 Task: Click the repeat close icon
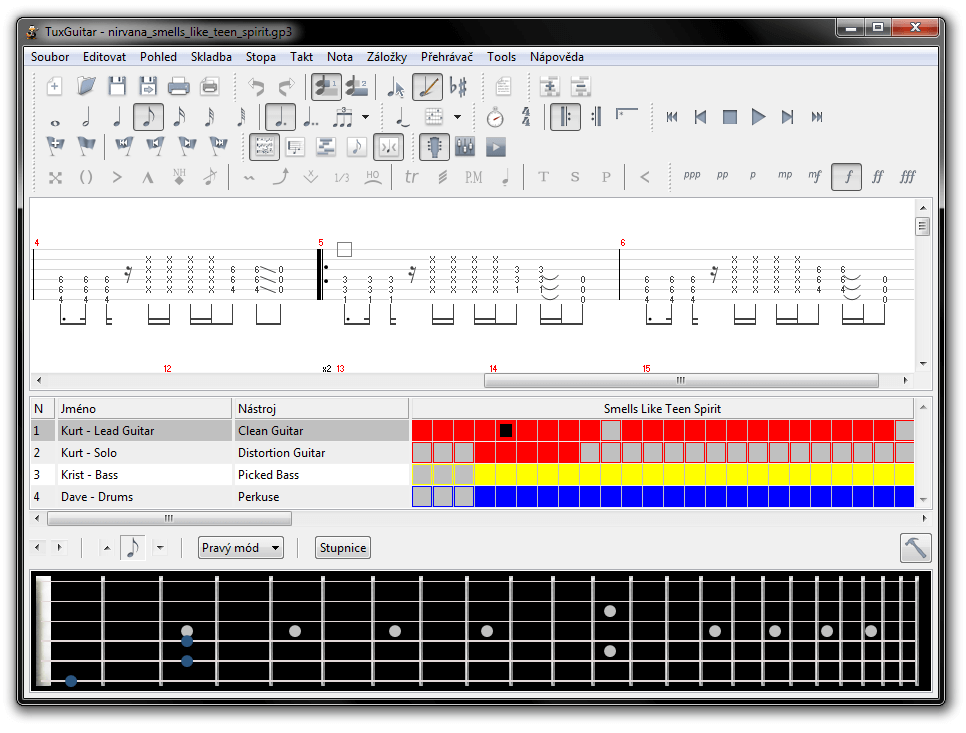click(596, 117)
